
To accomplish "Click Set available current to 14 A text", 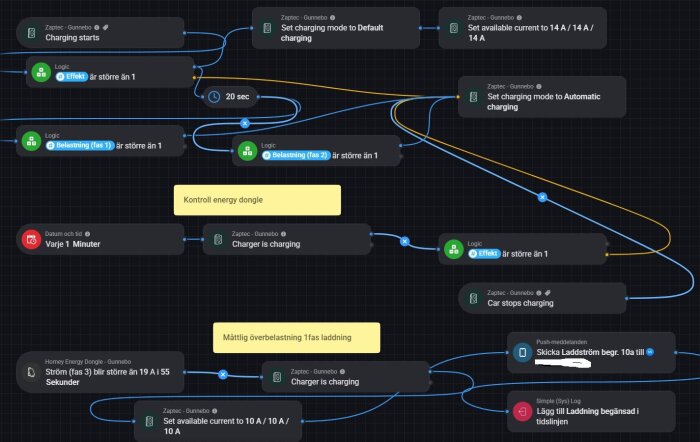I will pos(530,33).
